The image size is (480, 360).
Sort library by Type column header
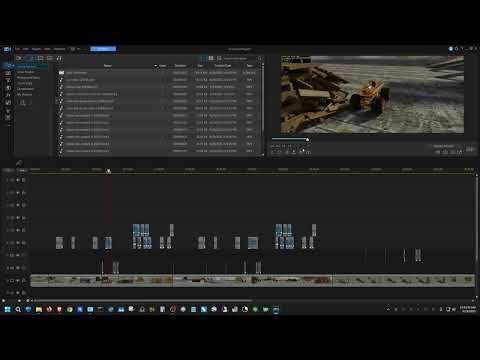[x=249, y=66]
